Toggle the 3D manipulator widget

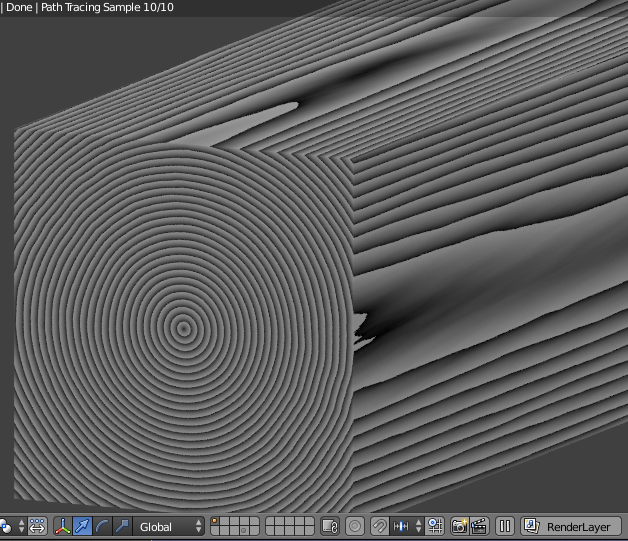click(x=62, y=526)
